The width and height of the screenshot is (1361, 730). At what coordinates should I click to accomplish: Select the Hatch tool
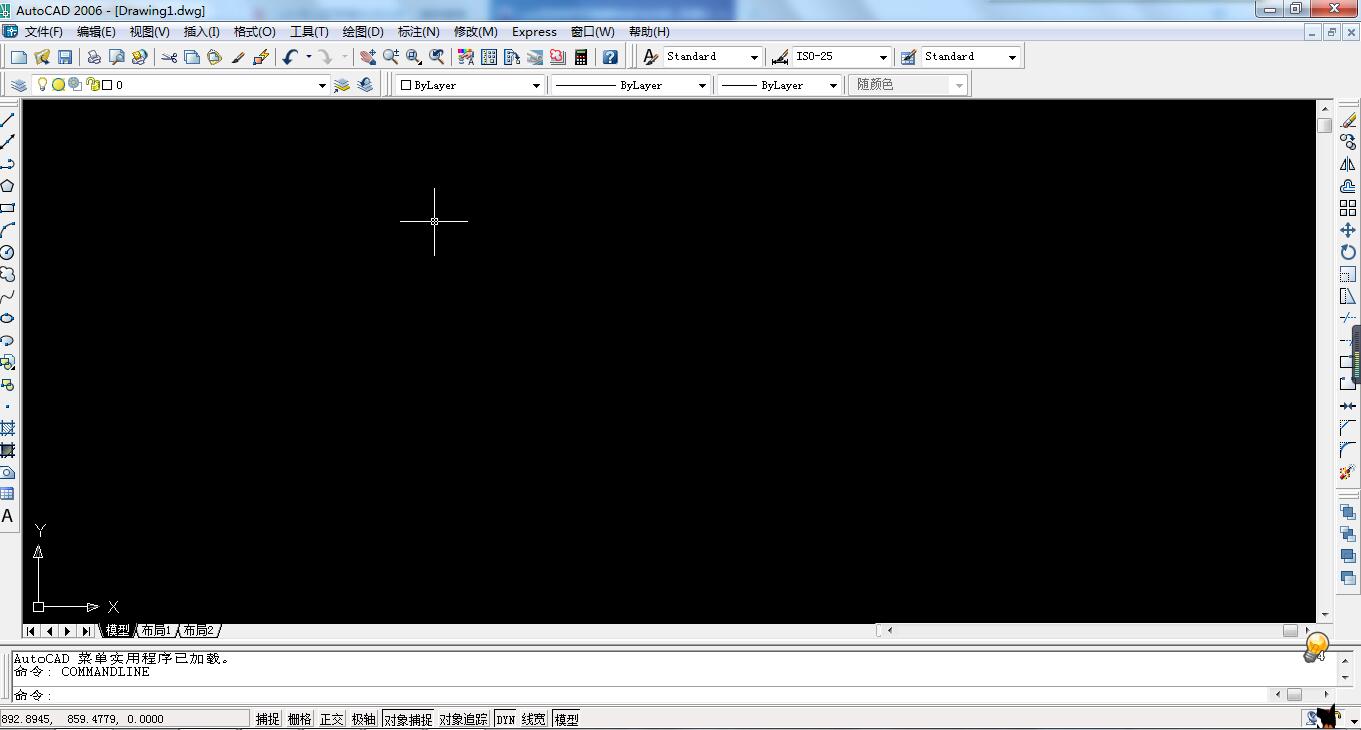point(7,428)
